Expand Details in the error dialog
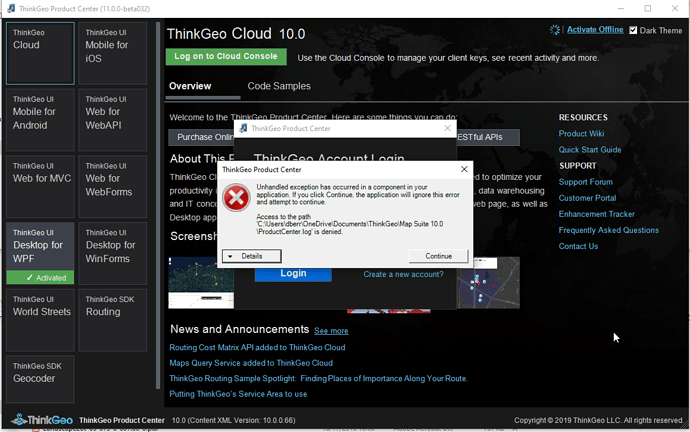The width and height of the screenshot is (690, 432). point(252,256)
